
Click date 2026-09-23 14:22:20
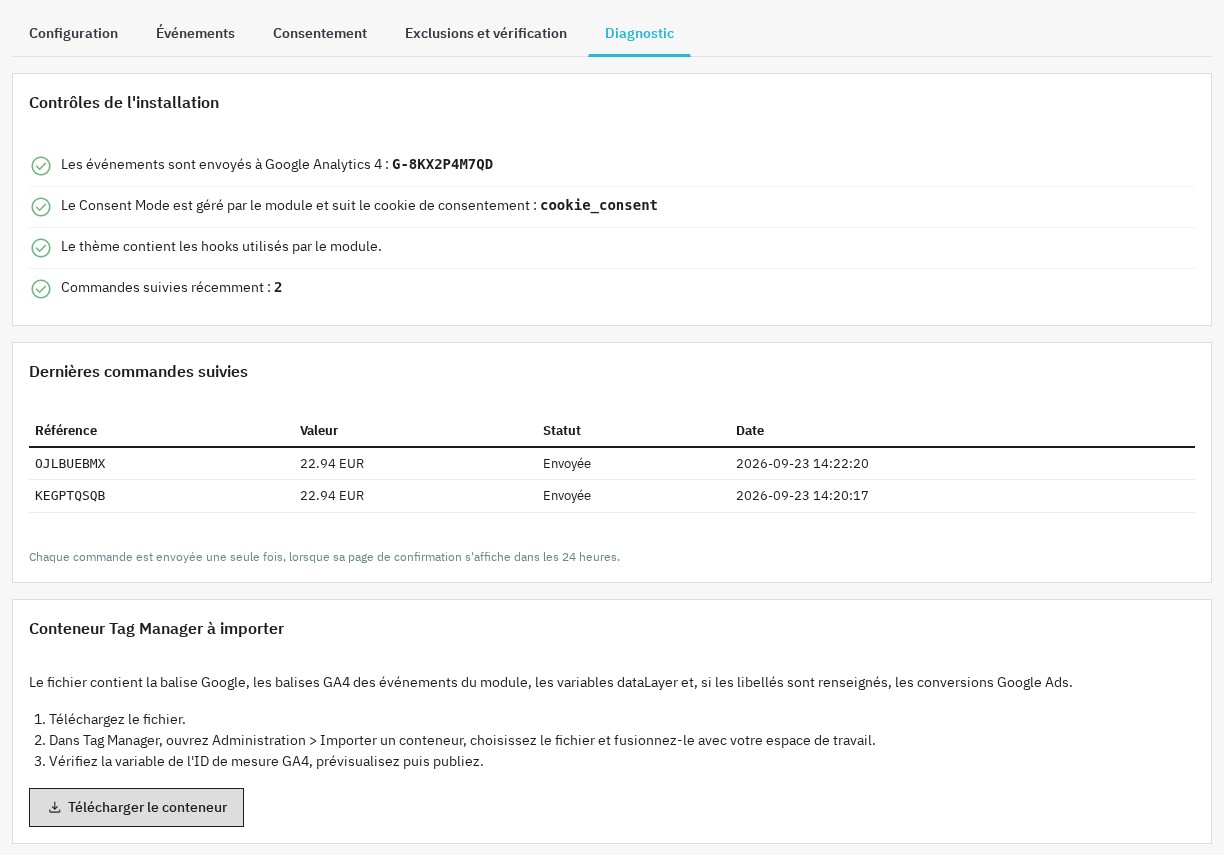point(802,464)
